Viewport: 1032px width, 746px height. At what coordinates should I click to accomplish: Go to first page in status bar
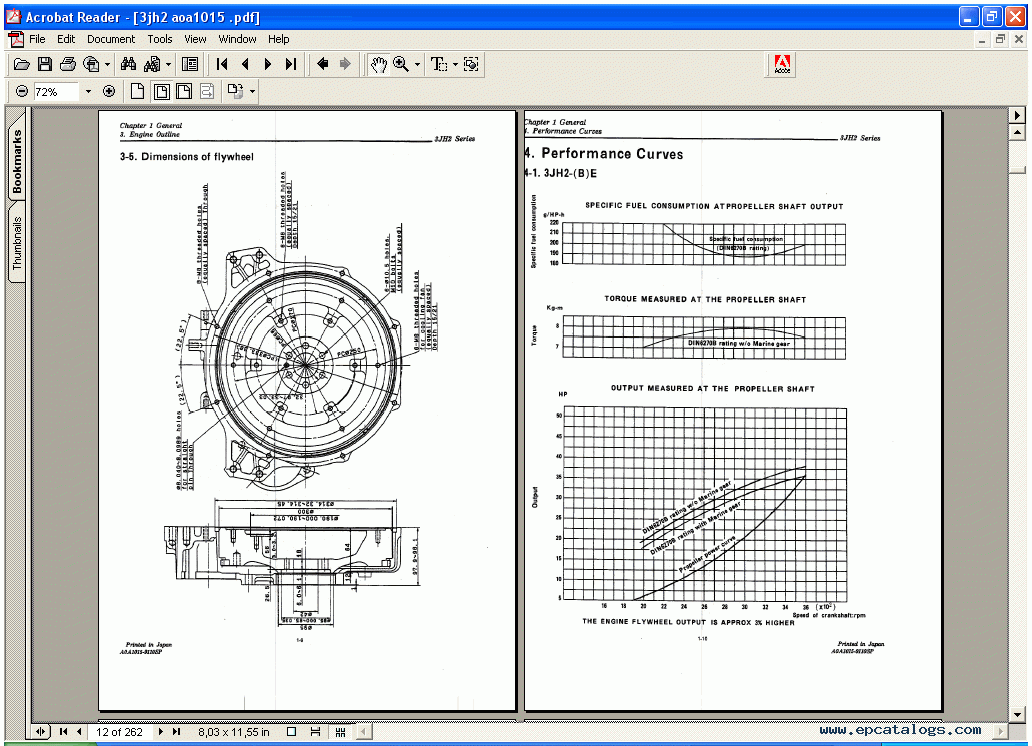click(x=63, y=732)
